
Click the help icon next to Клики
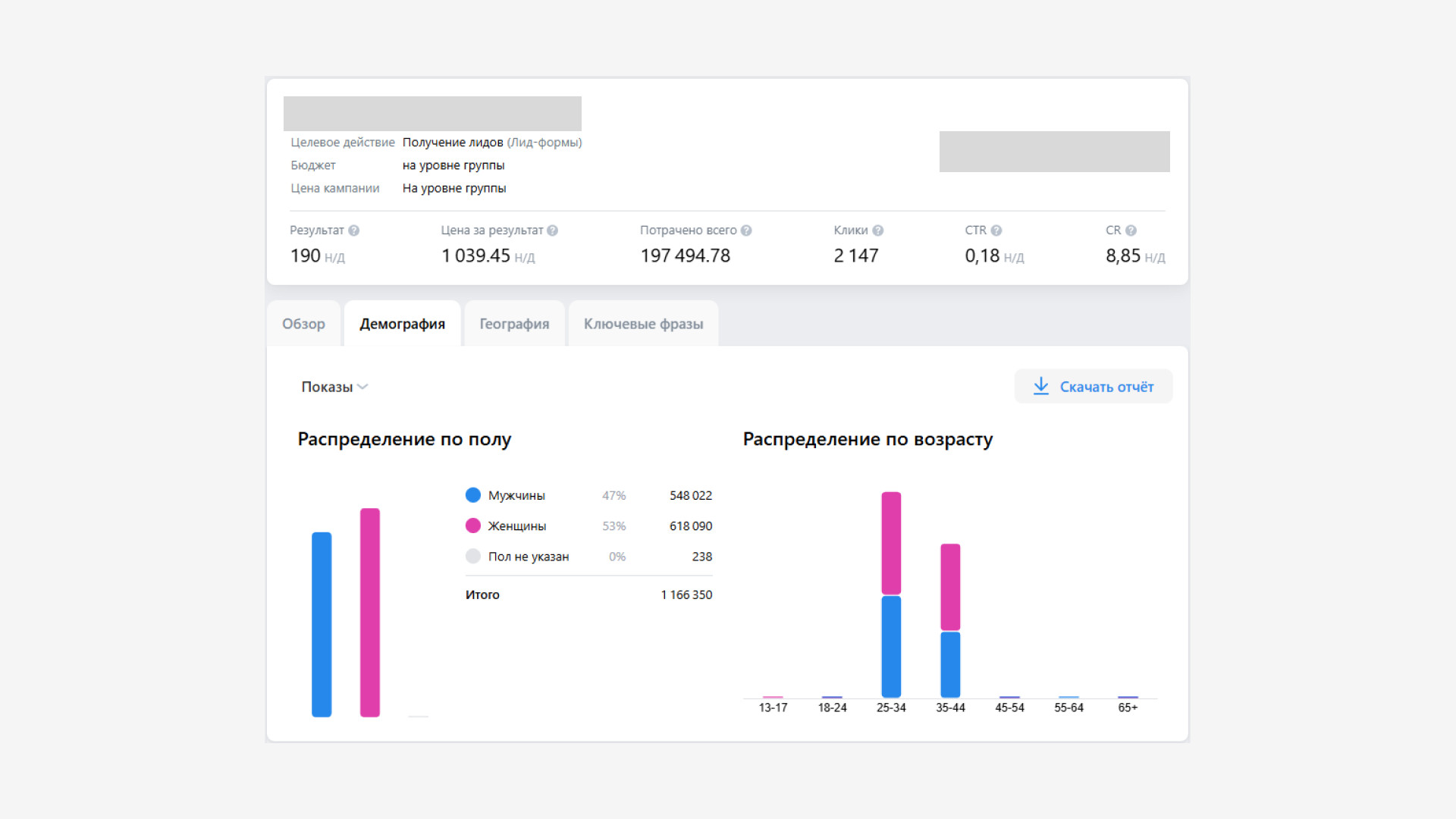(x=877, y=231)
